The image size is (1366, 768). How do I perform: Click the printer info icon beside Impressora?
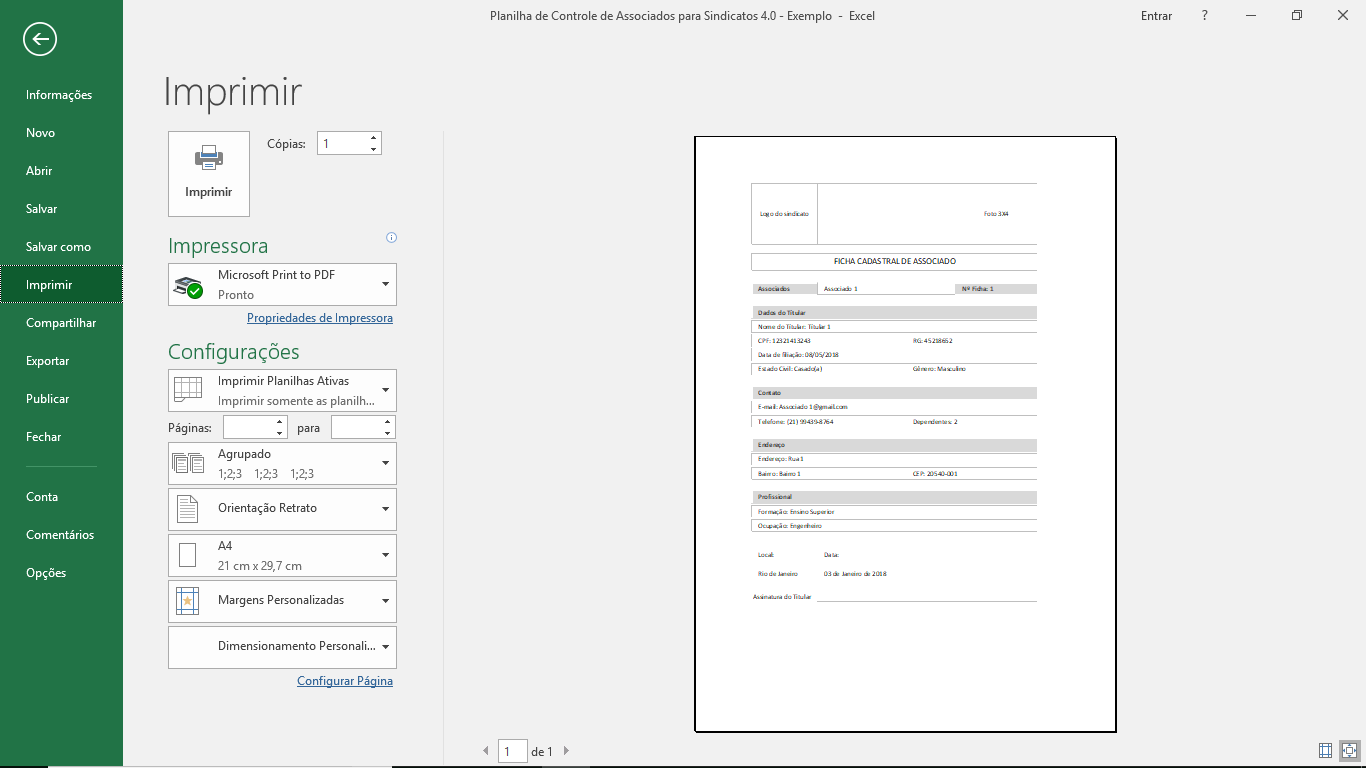point(391,238)
